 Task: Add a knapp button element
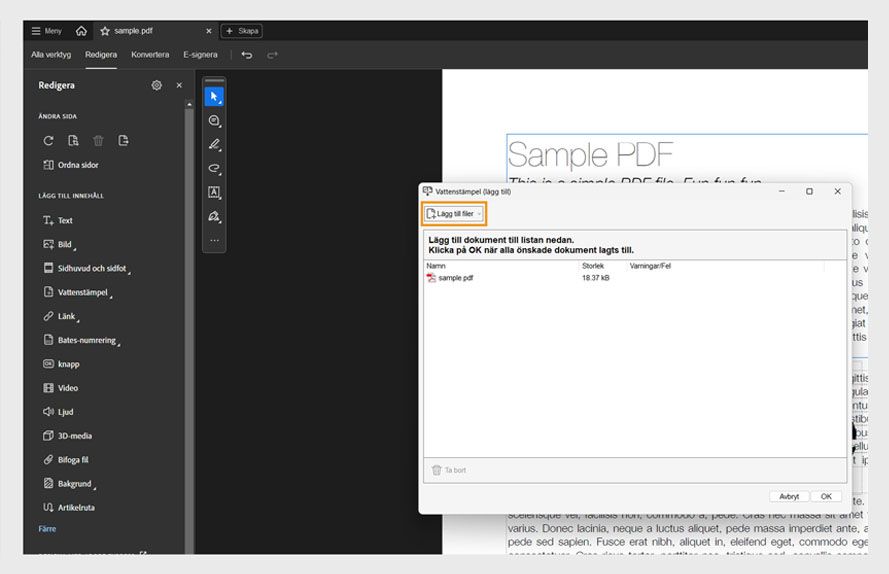pyautogui.click(x=61, y=364)
